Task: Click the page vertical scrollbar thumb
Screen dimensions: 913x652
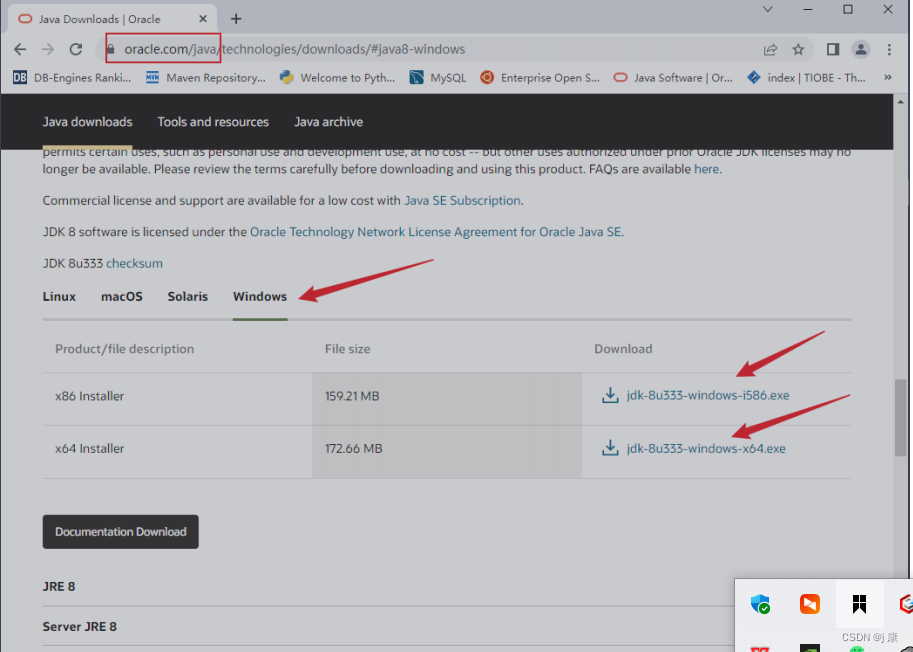Action: pyautogui.click(x=901, y=417)
